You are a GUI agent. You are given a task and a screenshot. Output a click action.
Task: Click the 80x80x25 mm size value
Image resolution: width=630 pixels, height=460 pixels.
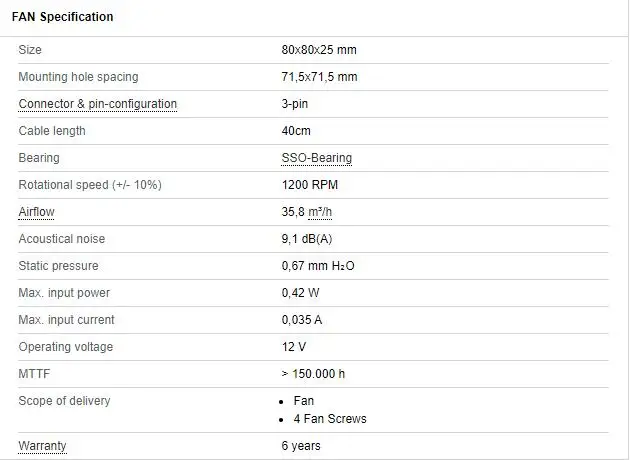[x=319, y=50]
